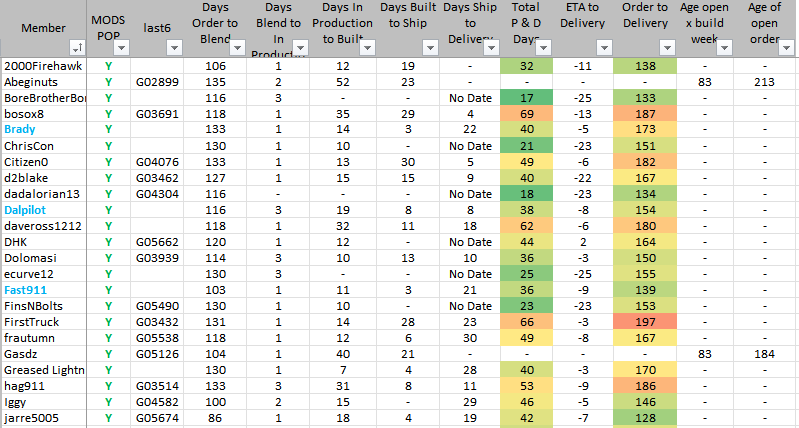Expand the Days Built to Ship filter
The width and height of the screenshot is (799, 428).
coord(428,48)
